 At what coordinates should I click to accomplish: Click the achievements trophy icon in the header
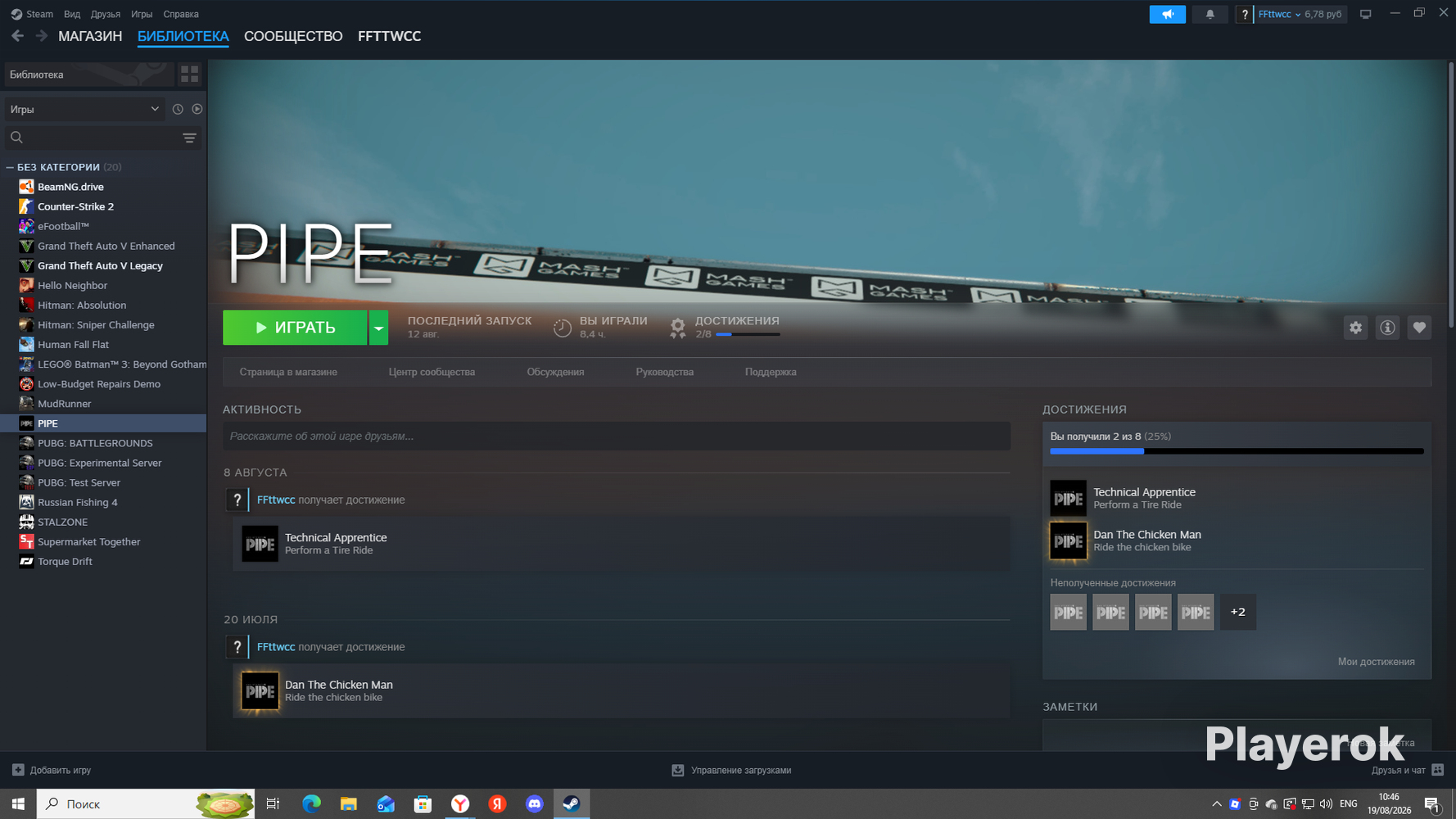point(678,328)
